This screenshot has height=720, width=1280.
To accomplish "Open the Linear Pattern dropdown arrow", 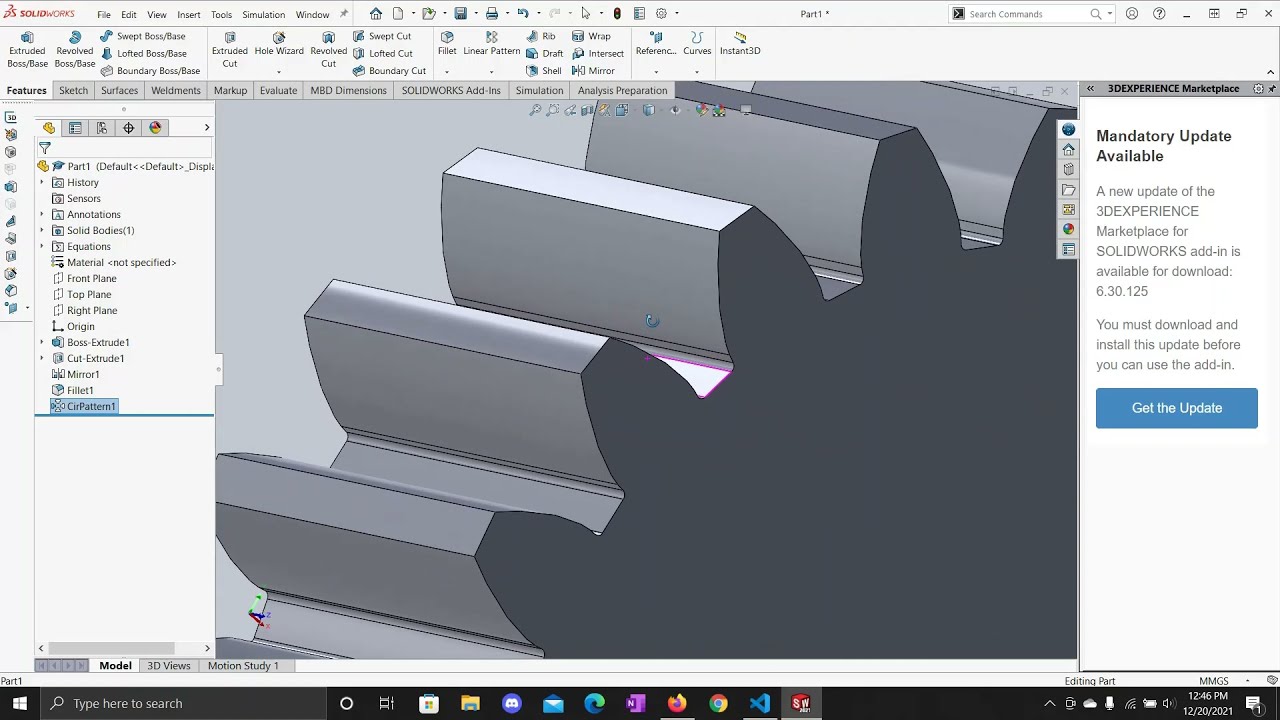I will click(491, 72).
